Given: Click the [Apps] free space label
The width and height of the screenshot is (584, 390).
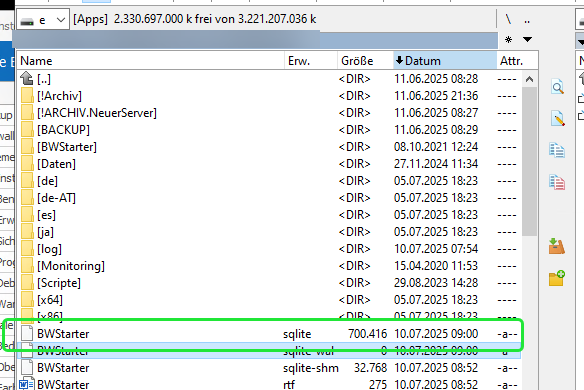Looking at the screenshot, I should [195, 19].
